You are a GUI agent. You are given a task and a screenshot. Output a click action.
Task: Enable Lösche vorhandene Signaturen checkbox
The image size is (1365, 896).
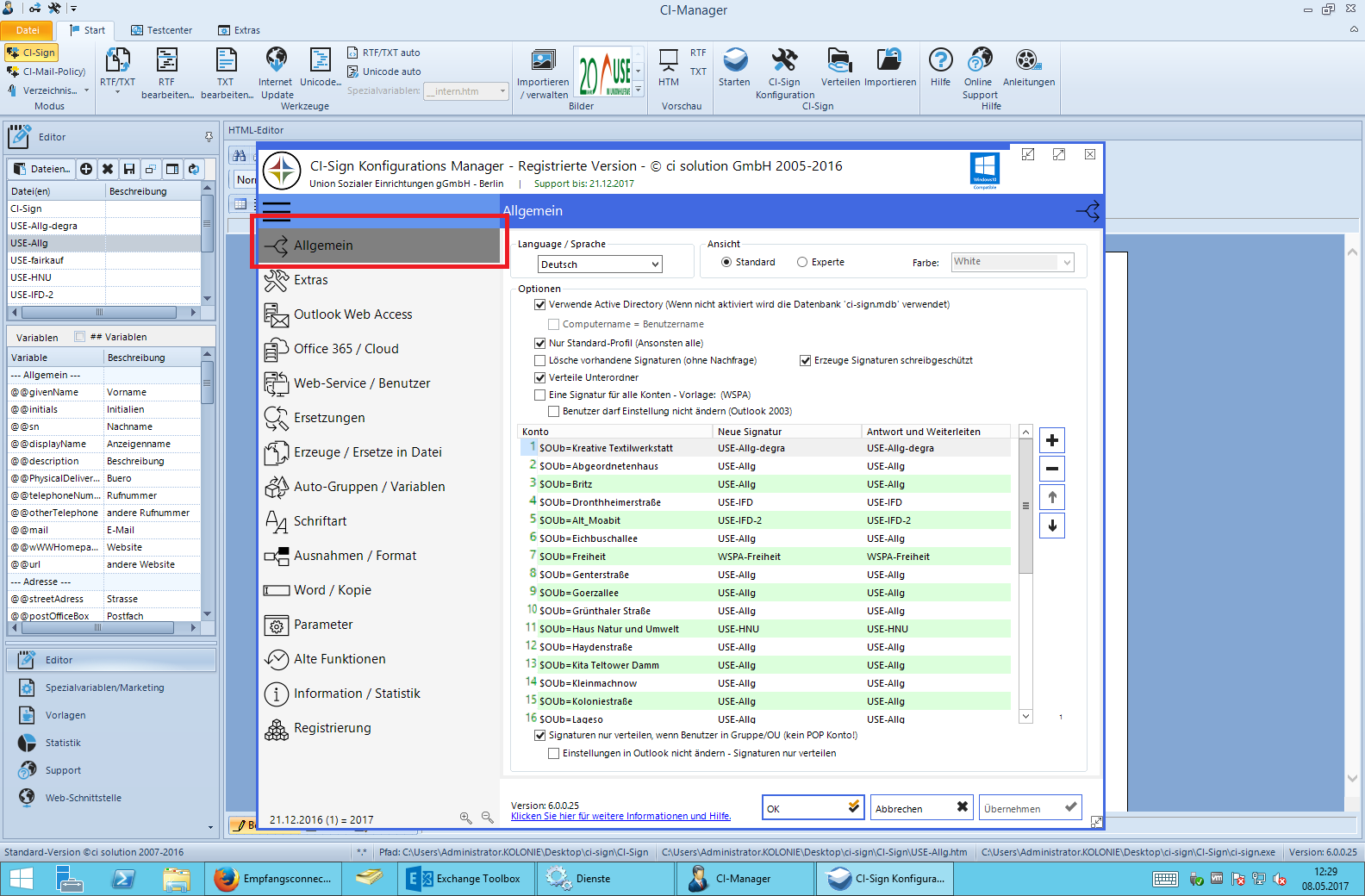540,360
